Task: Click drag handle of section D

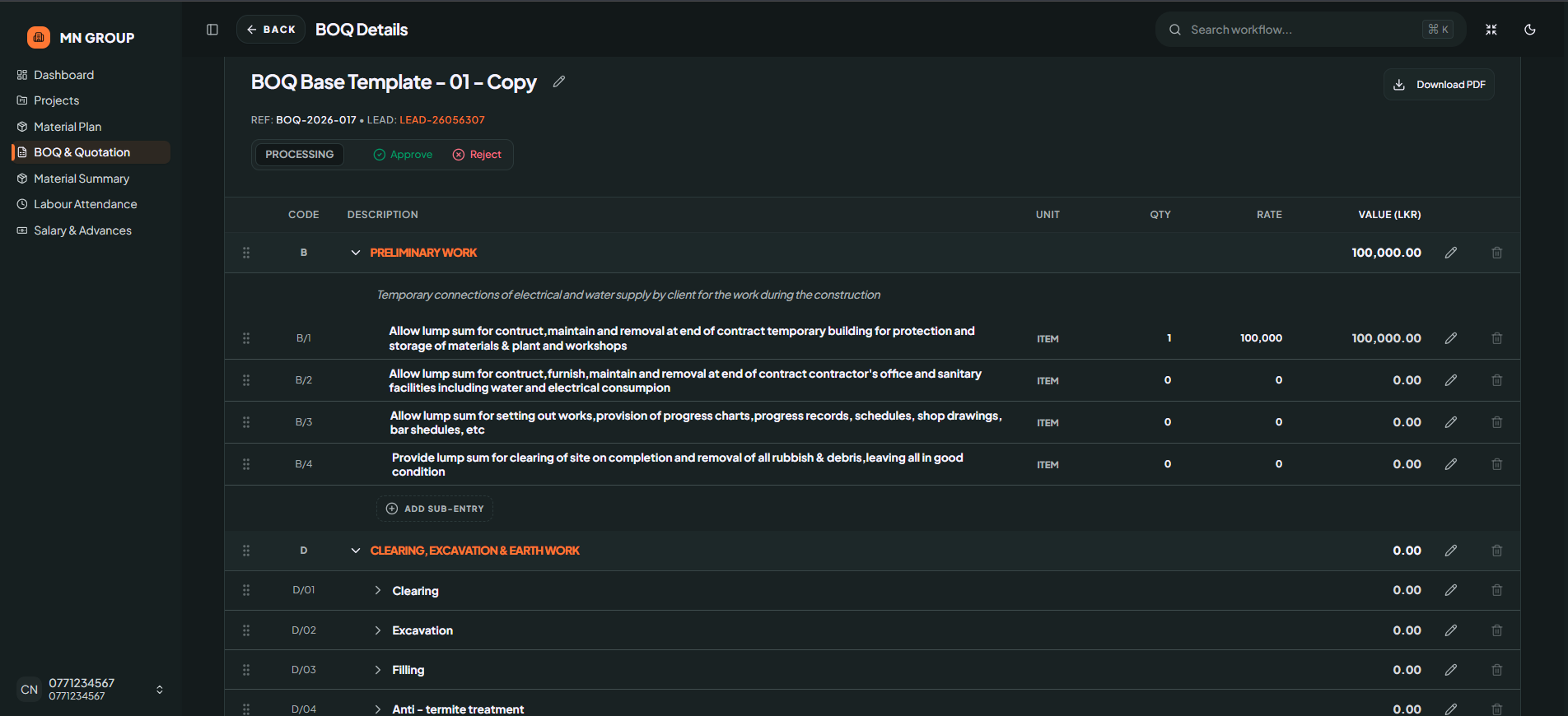Action: click(x=246, y=551)
